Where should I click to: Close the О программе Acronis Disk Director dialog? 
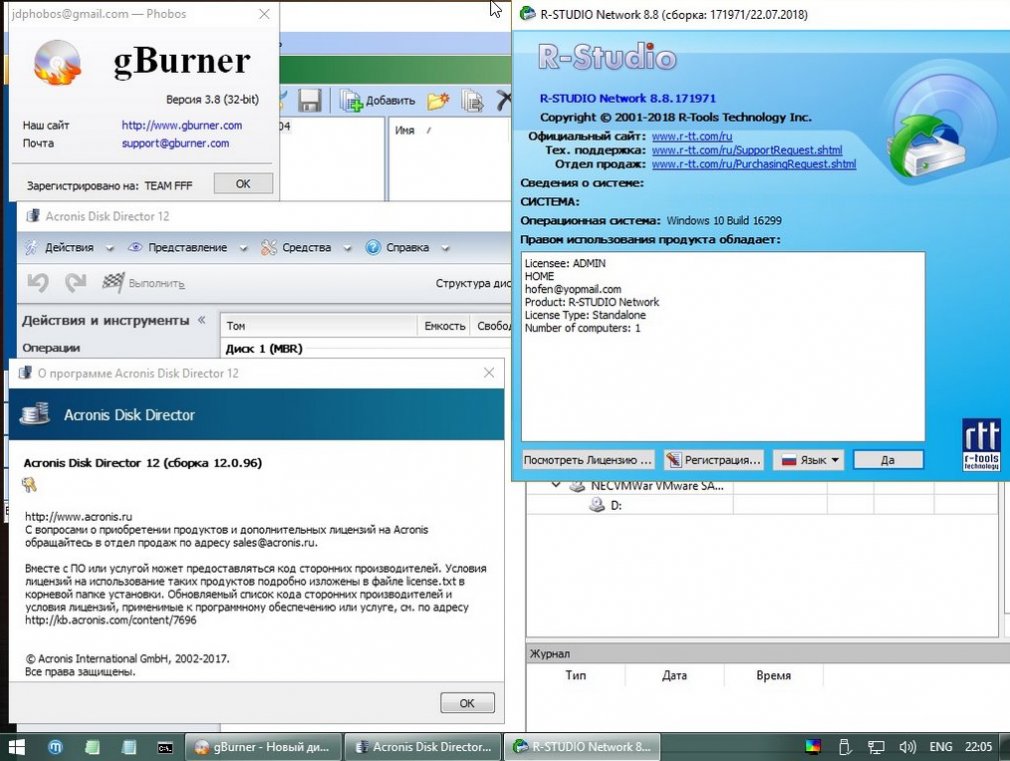point(489,373)
